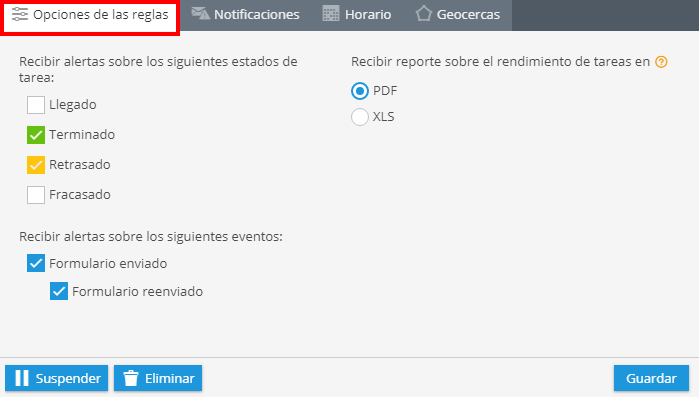The image size is (699, 397).
Task: Switch to the Horario tab
Action: 357,15
